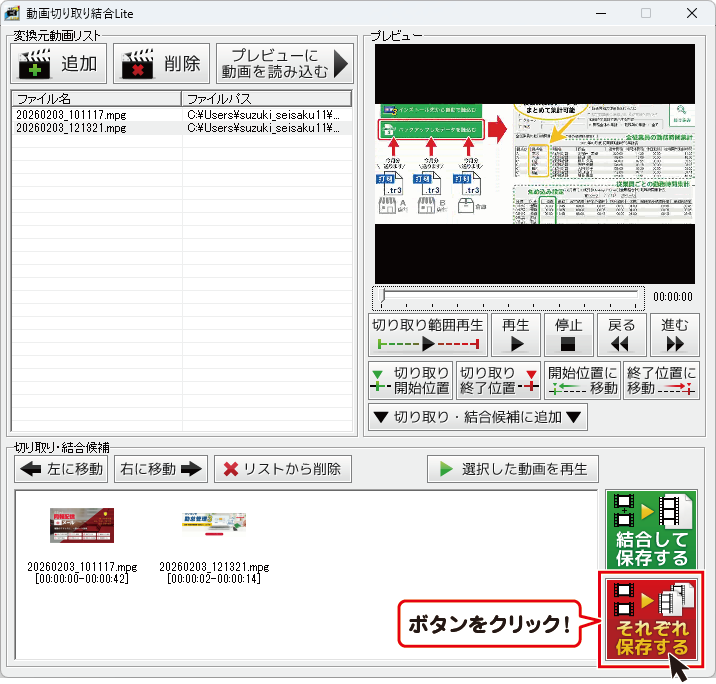Click 切り取り・結合候補に追加 button
This screenshot has width=716, height=684.
pyautogui.click(x=477, y=418)
